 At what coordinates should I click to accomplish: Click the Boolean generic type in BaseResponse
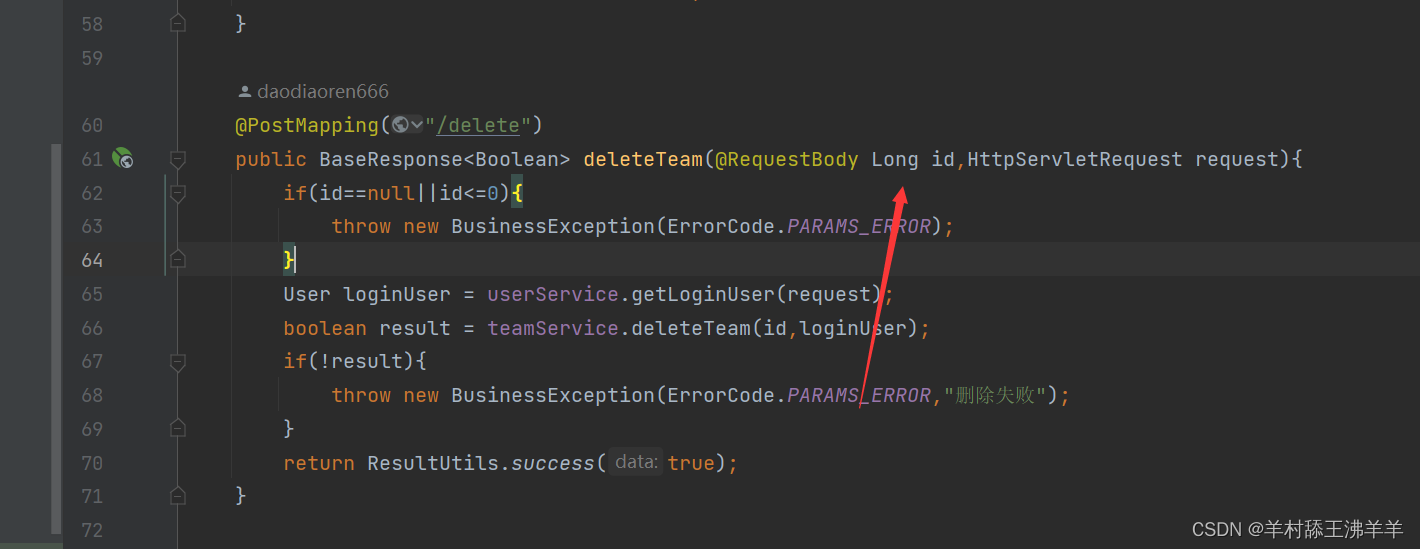pos(517,159)
